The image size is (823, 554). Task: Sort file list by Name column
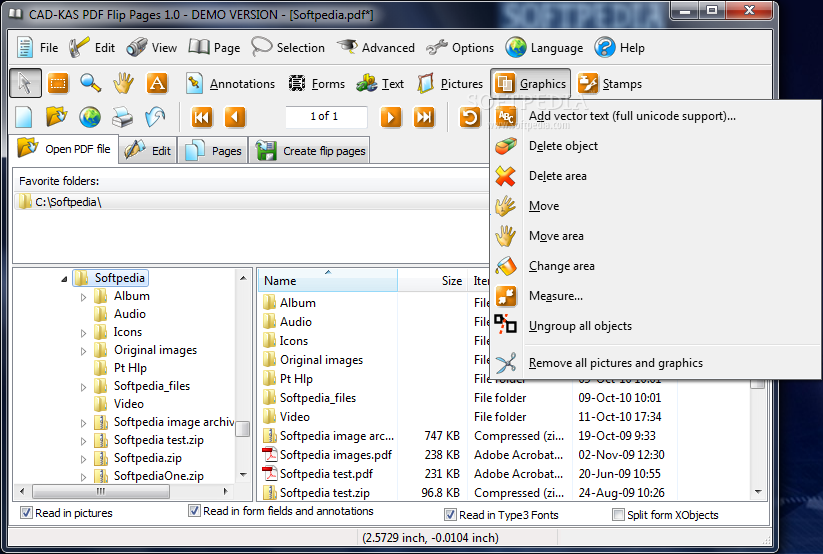point(328,280)
